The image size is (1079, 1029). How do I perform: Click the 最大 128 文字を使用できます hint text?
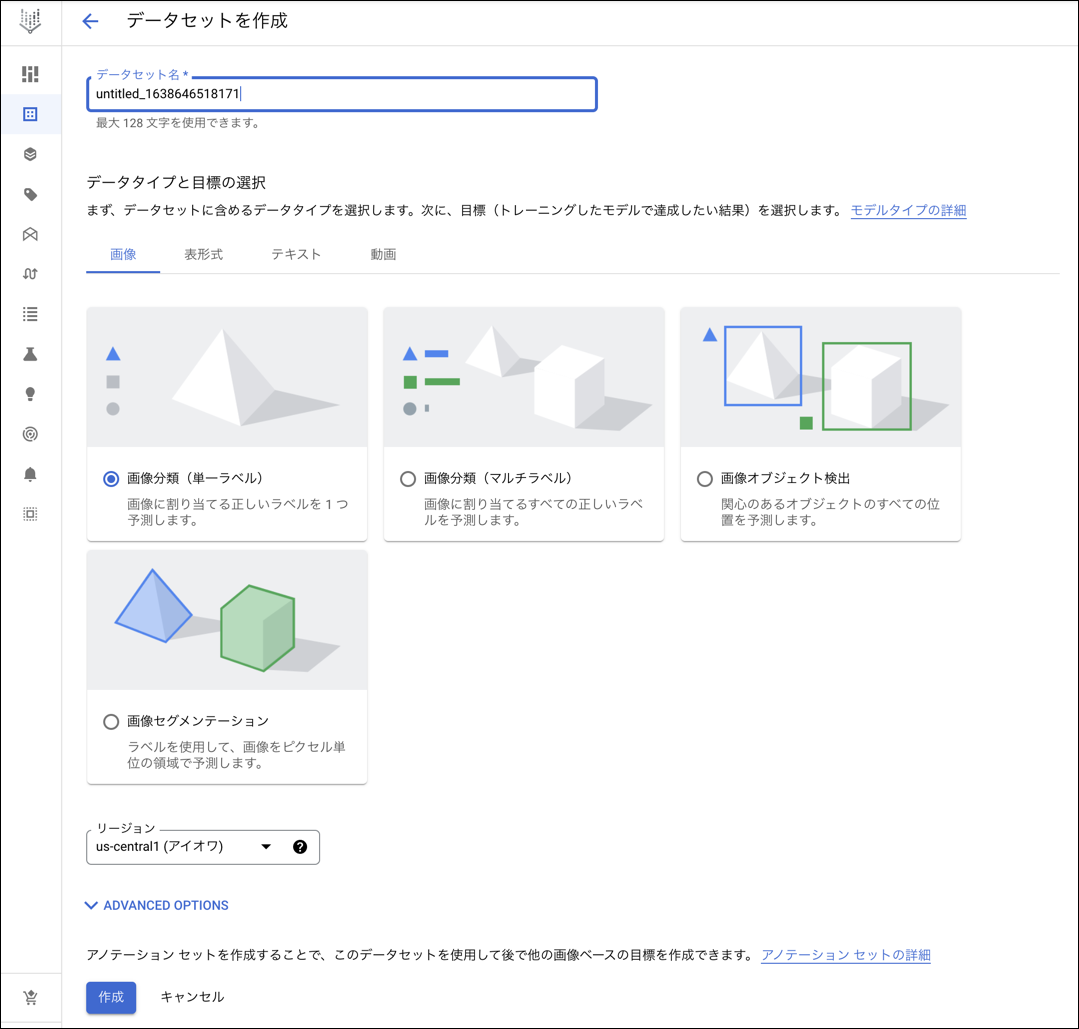[178, 123]
